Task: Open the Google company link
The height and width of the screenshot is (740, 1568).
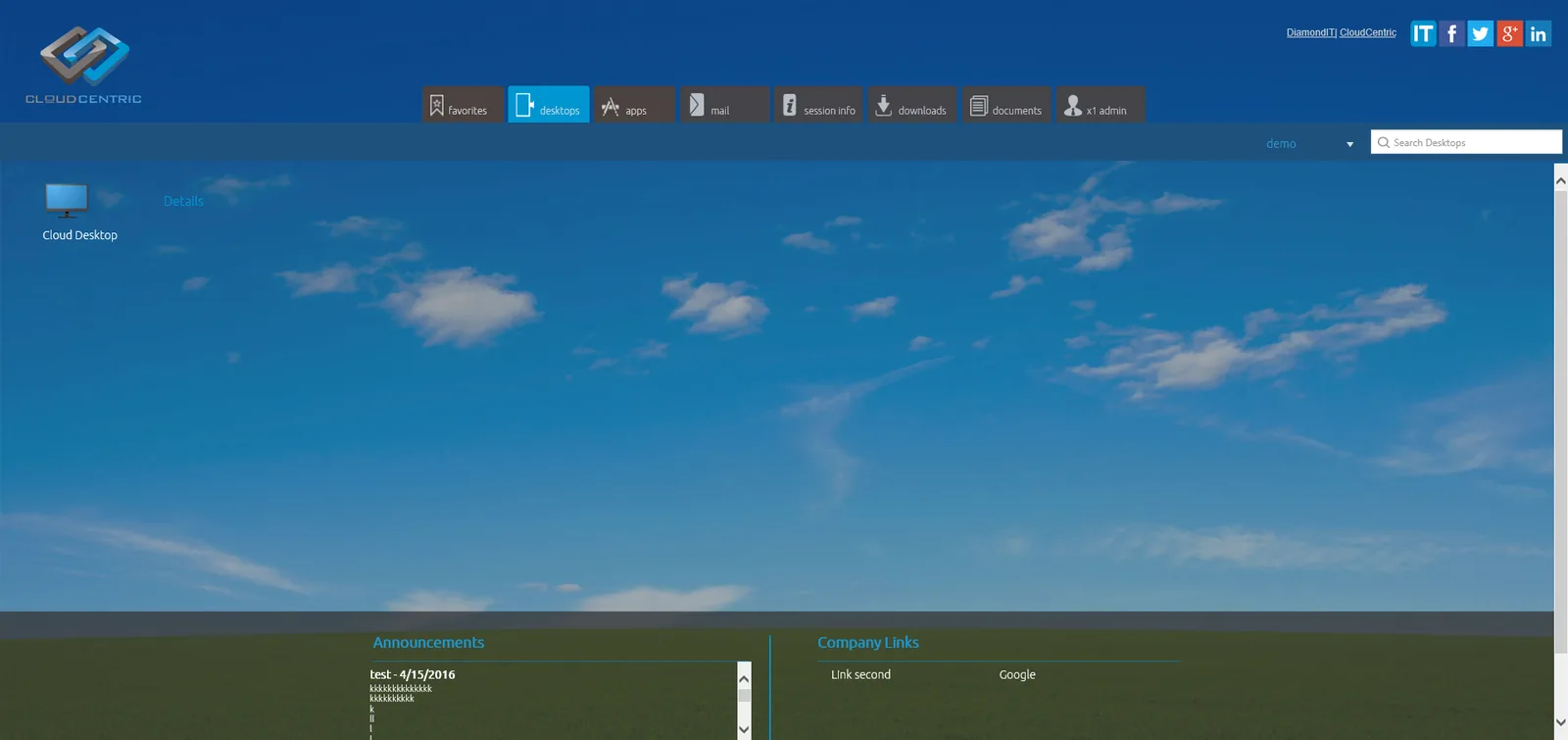Action: pos(1017,674)
